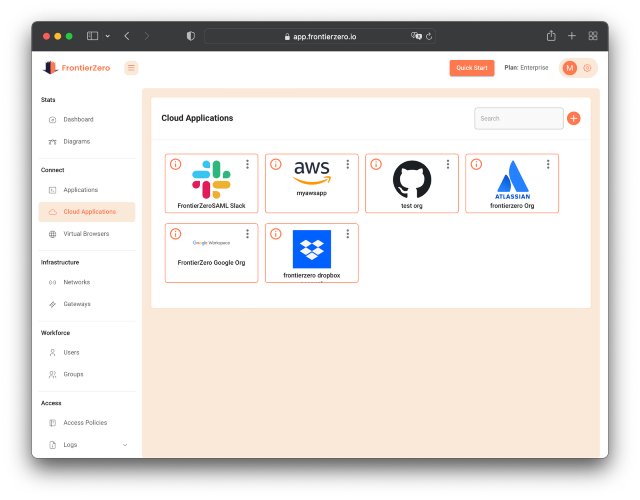
Task: Go to Applications in sidebar
Action: click(87, 190)
